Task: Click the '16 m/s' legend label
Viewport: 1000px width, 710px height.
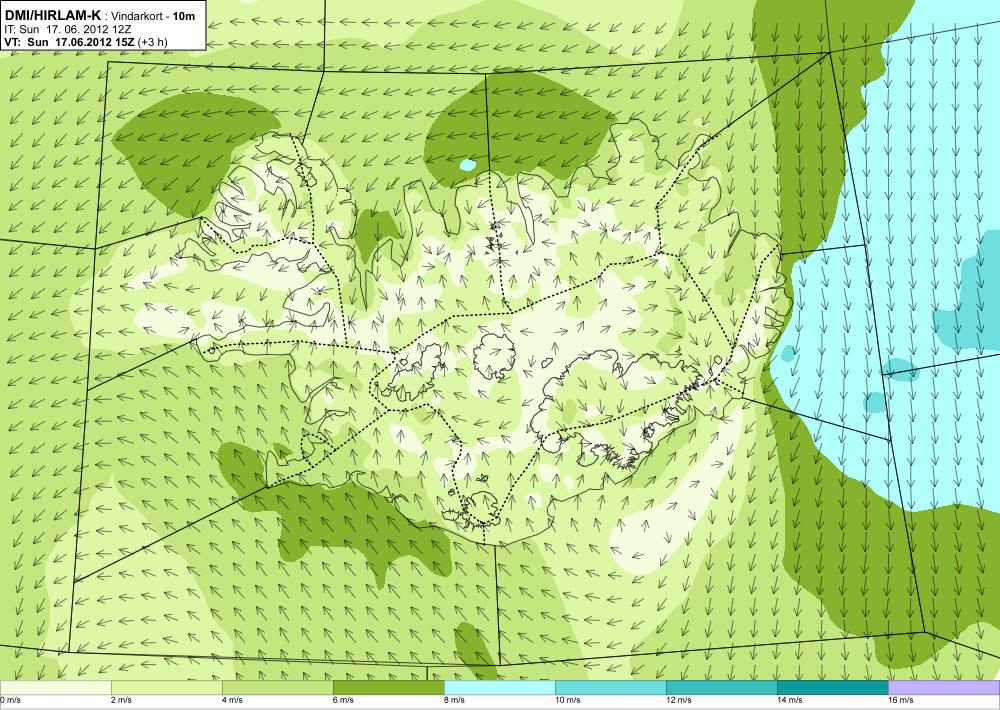Action: 900,700
